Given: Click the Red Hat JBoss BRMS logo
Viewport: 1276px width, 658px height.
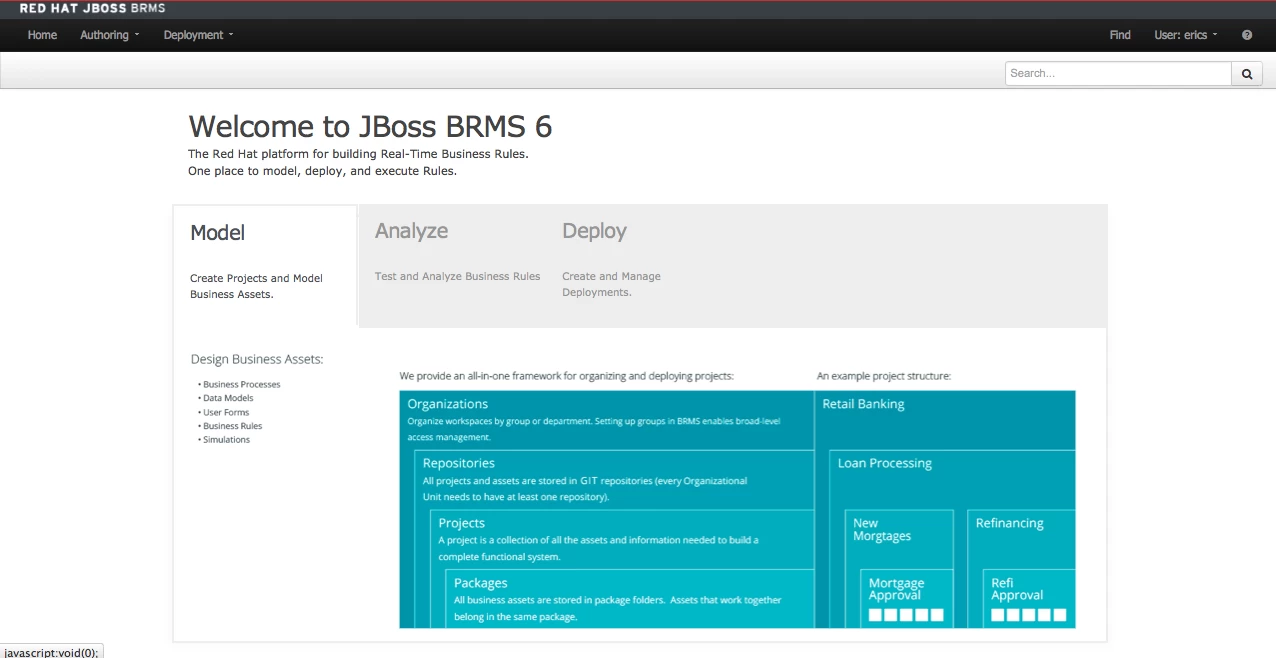Looking at the screenshot, I should coord(92,8).
